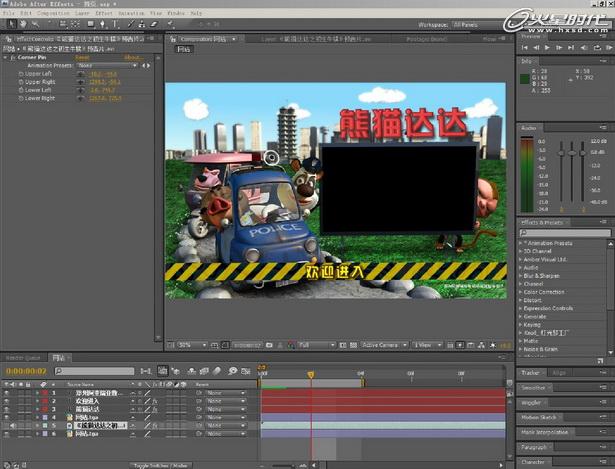Open the resolution Full dropdown
Image resolution: width=615 pixels, height=469 pixels.
[317, 345]
